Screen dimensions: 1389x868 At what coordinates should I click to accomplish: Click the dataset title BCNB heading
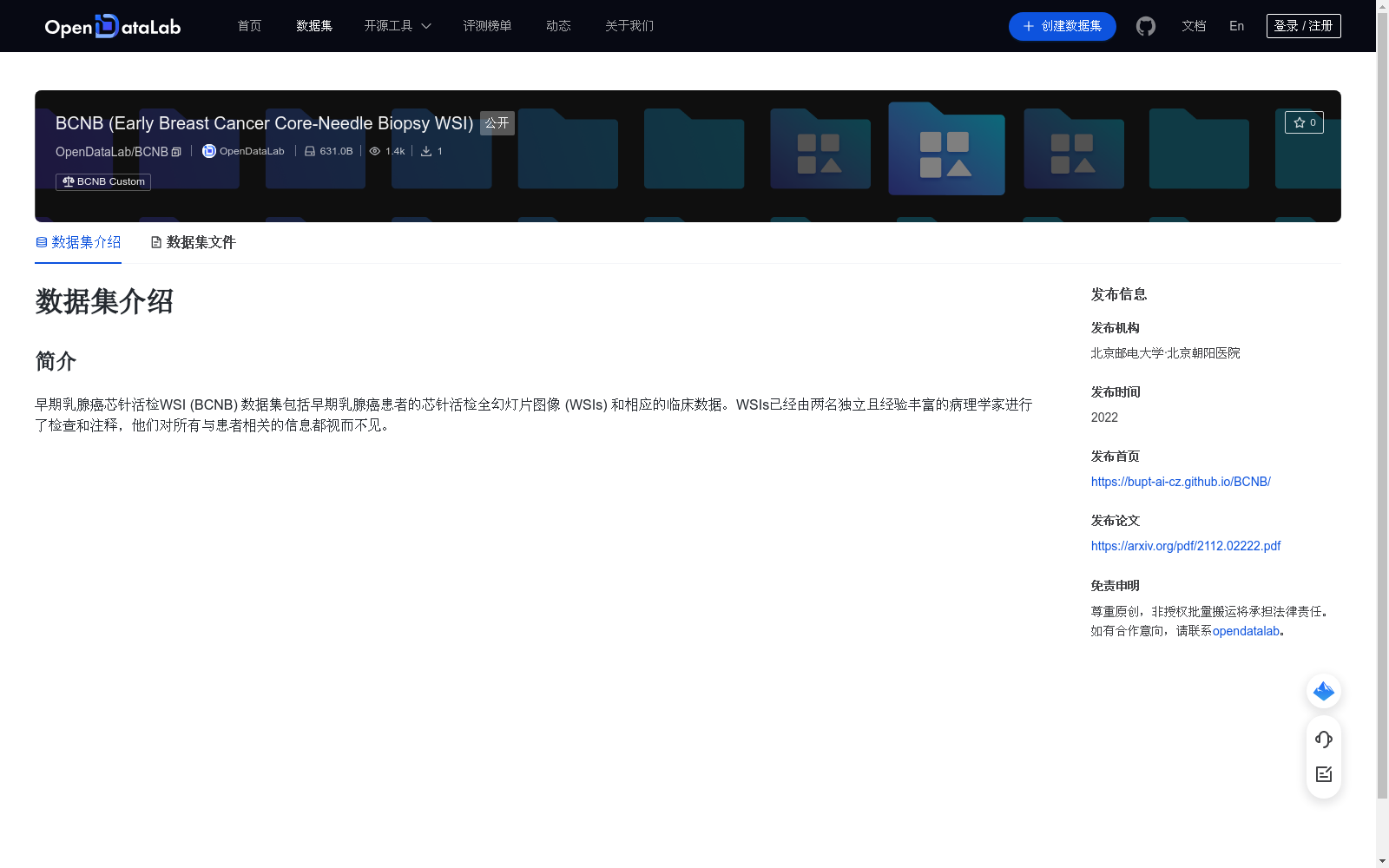click(265, 123)
